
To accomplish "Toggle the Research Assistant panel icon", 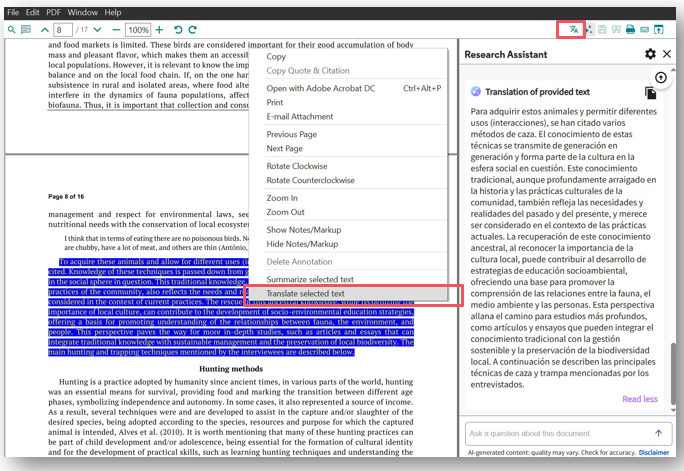I will tap(660, 30).
